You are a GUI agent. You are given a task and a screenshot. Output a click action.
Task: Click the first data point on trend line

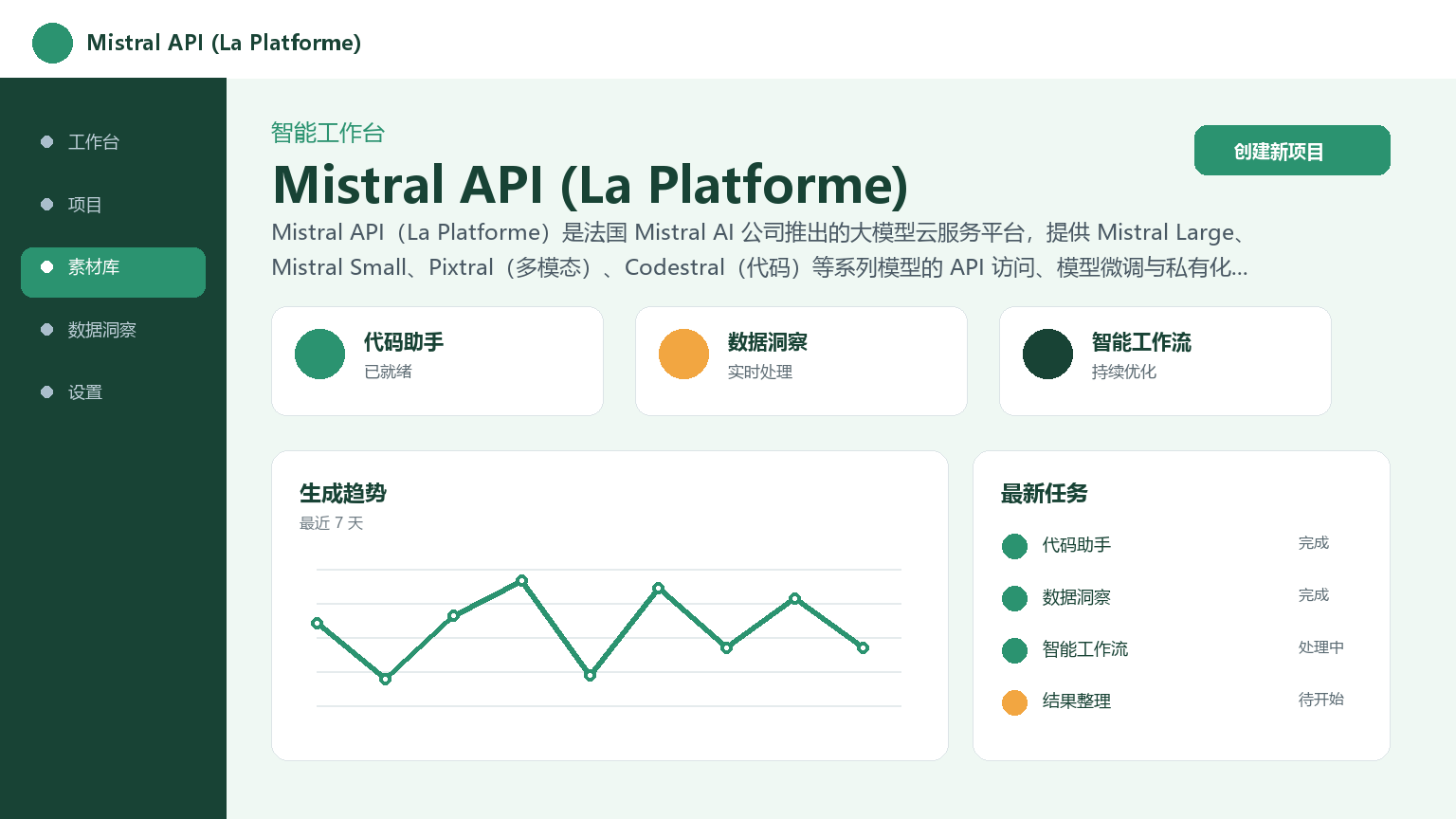pos(318,623)
